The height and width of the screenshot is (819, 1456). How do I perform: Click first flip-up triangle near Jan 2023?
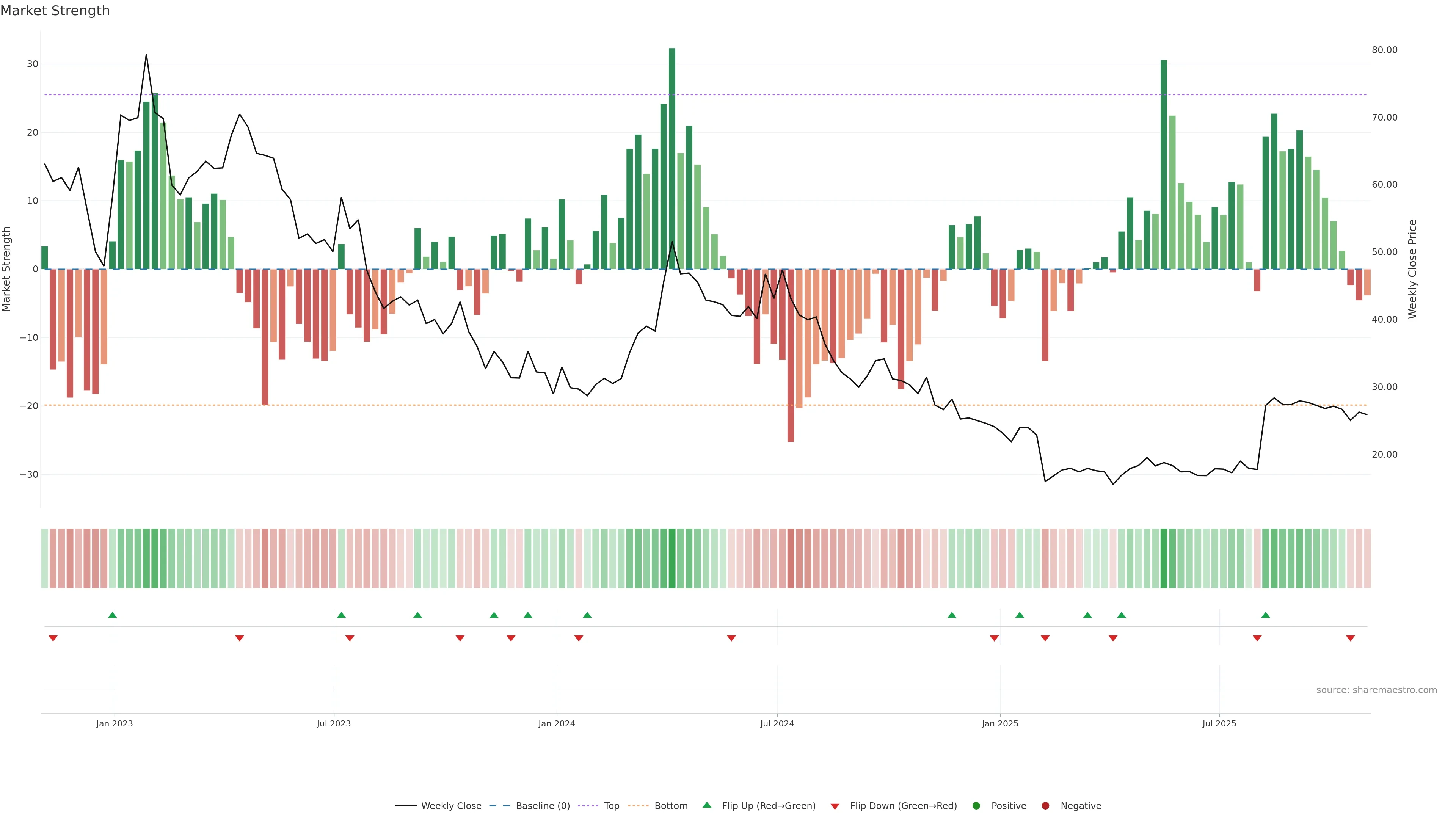(113, 615)
